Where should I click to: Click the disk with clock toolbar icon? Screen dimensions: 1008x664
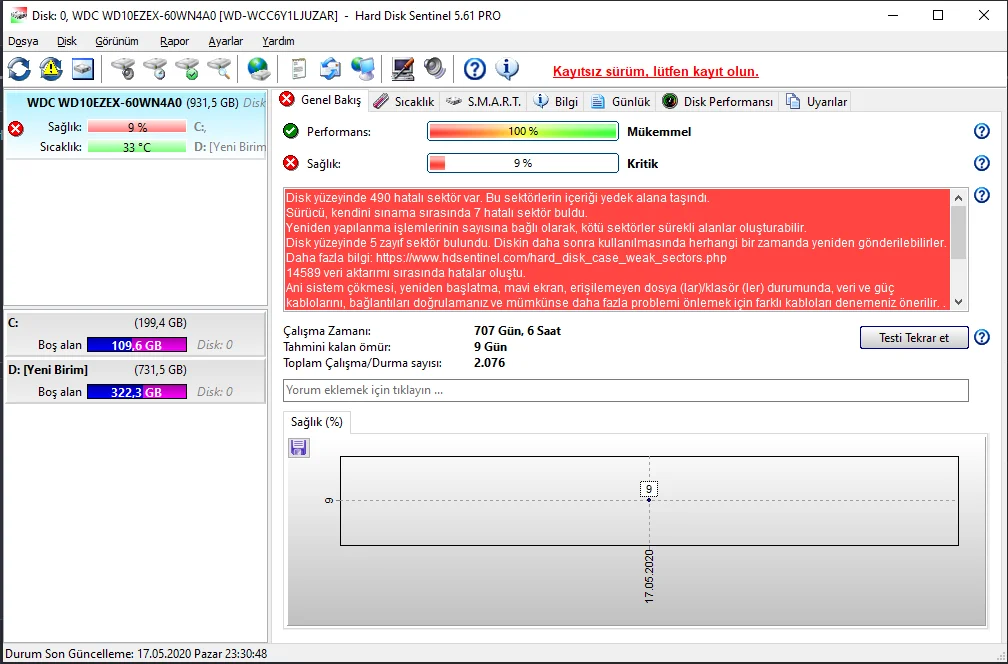[x=155, y=68]
